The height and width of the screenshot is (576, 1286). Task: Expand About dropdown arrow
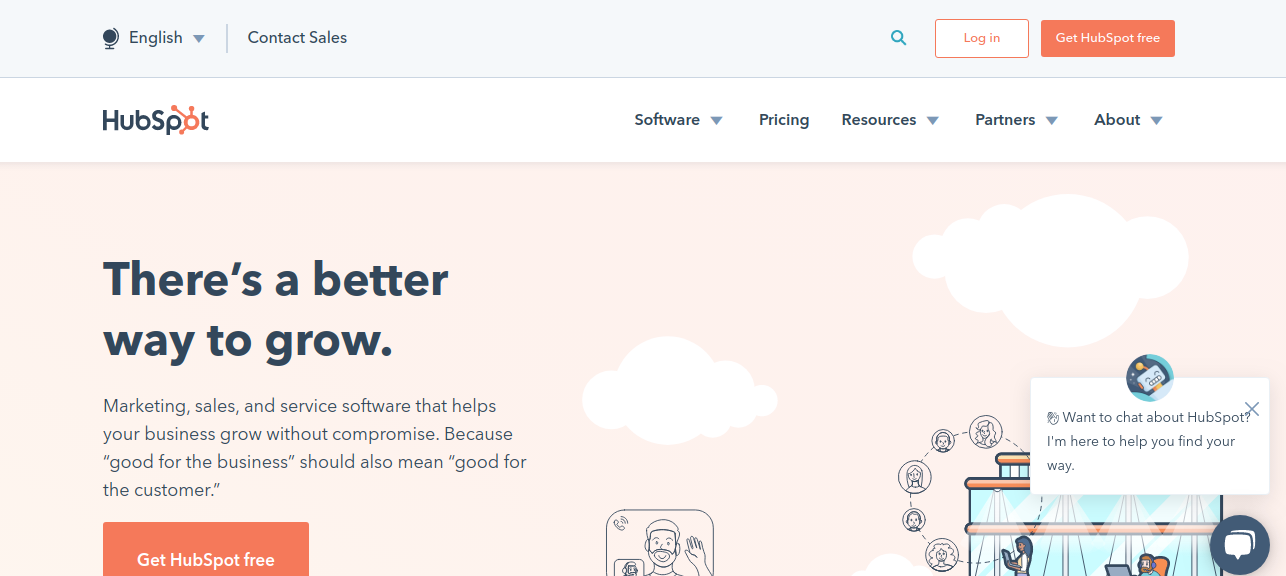coord(1157,121)
